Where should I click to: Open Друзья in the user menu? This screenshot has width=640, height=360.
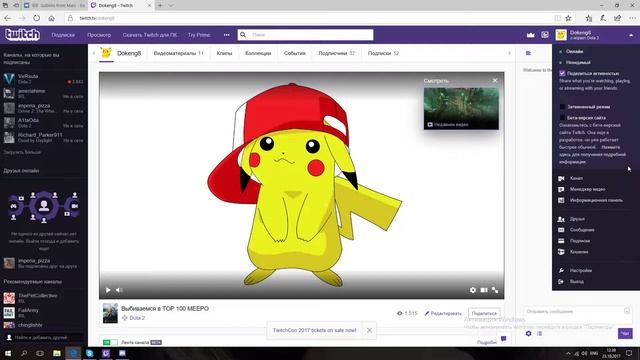(x=577, y=219)
